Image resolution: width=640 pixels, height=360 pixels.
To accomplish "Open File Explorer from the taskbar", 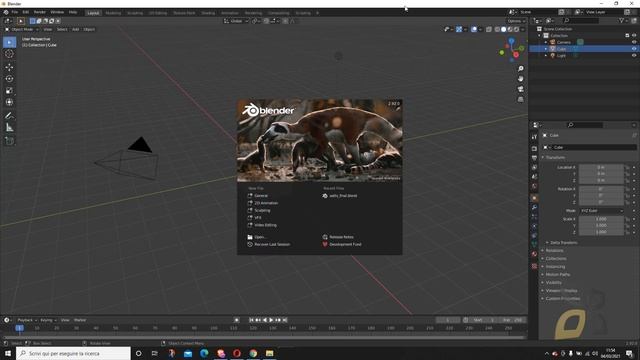I will (x=269, y=353).
